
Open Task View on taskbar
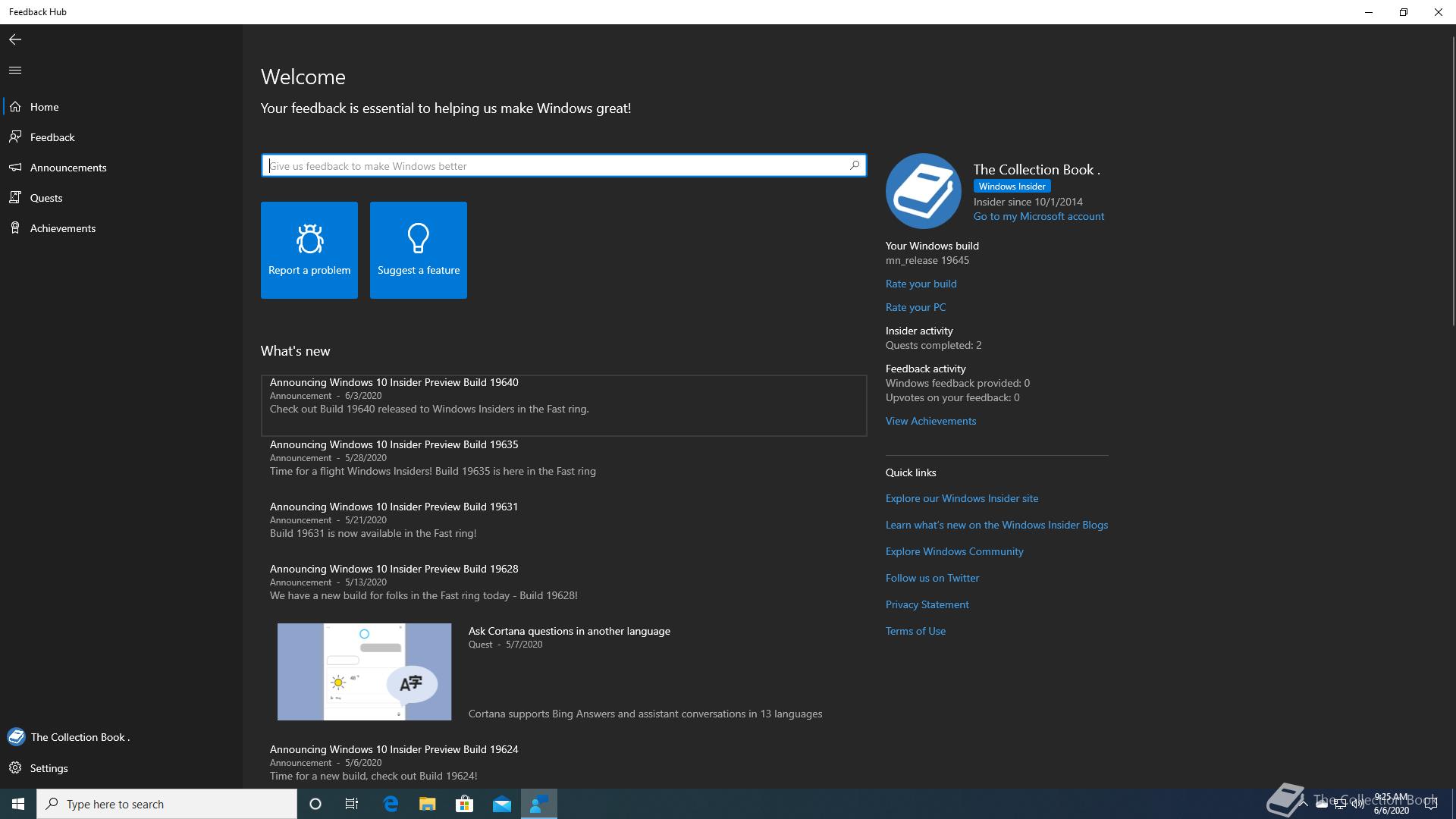click(352, 804)
